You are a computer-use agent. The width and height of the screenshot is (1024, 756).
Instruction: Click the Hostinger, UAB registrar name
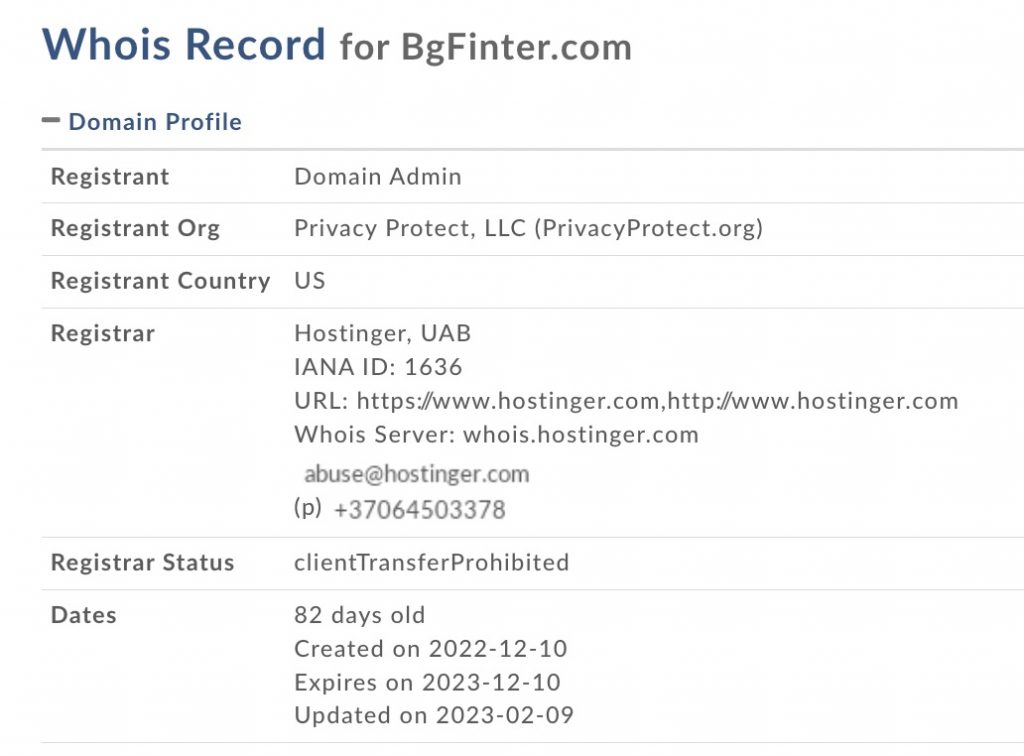pyautogui.click(x=382, y=333)
